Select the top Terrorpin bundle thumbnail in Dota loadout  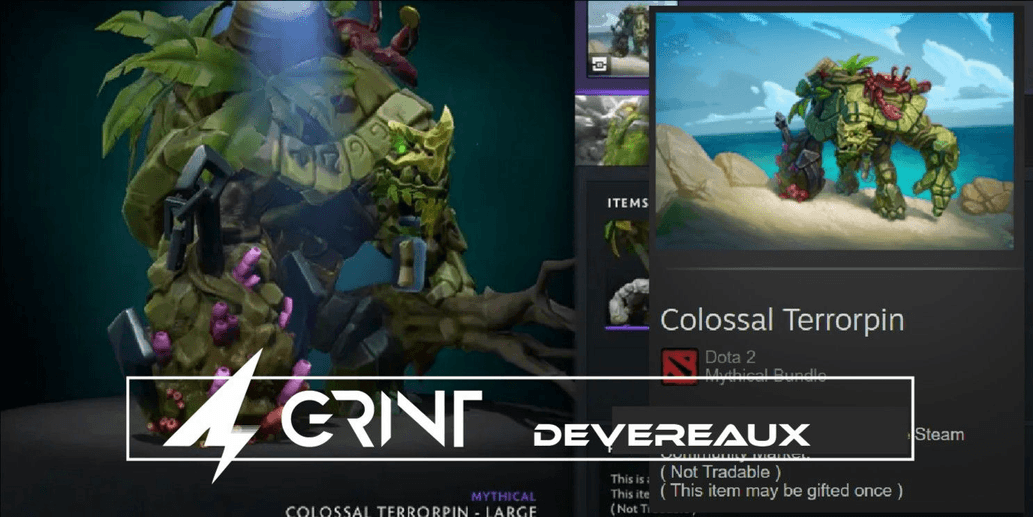[x=618, y=38]
